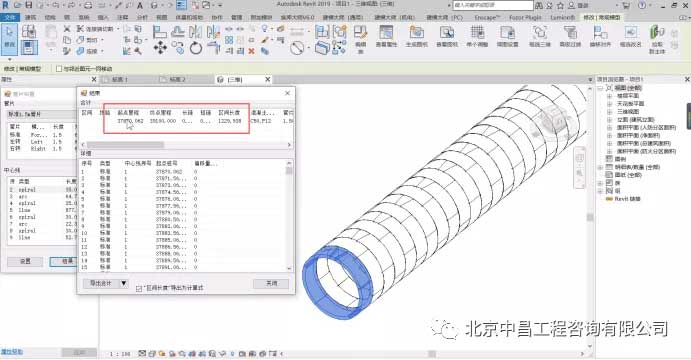Toggle the interval length export checkbox
Viewport: 691px width, 360px height.
pos(139,289)
